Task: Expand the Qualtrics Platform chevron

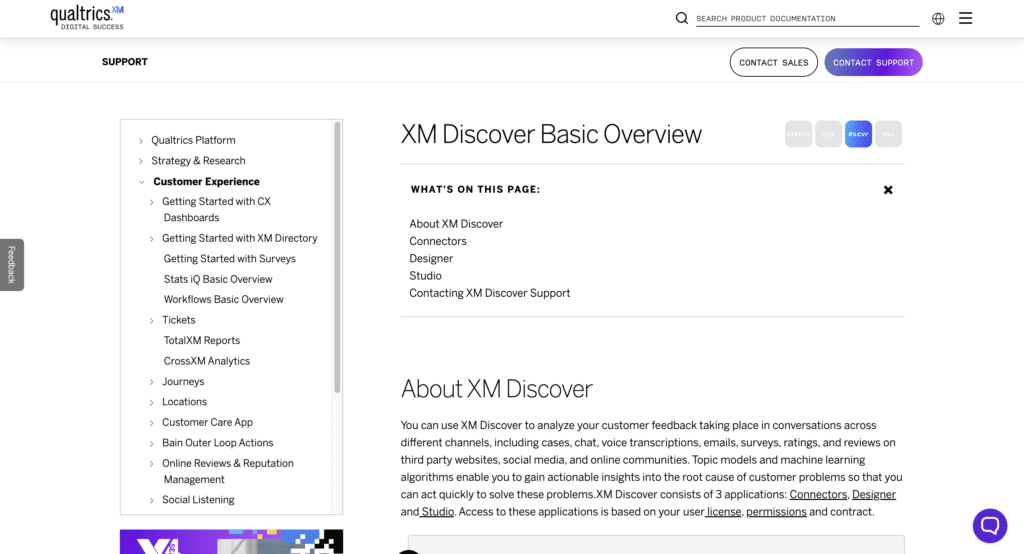Action: point(140,140)
